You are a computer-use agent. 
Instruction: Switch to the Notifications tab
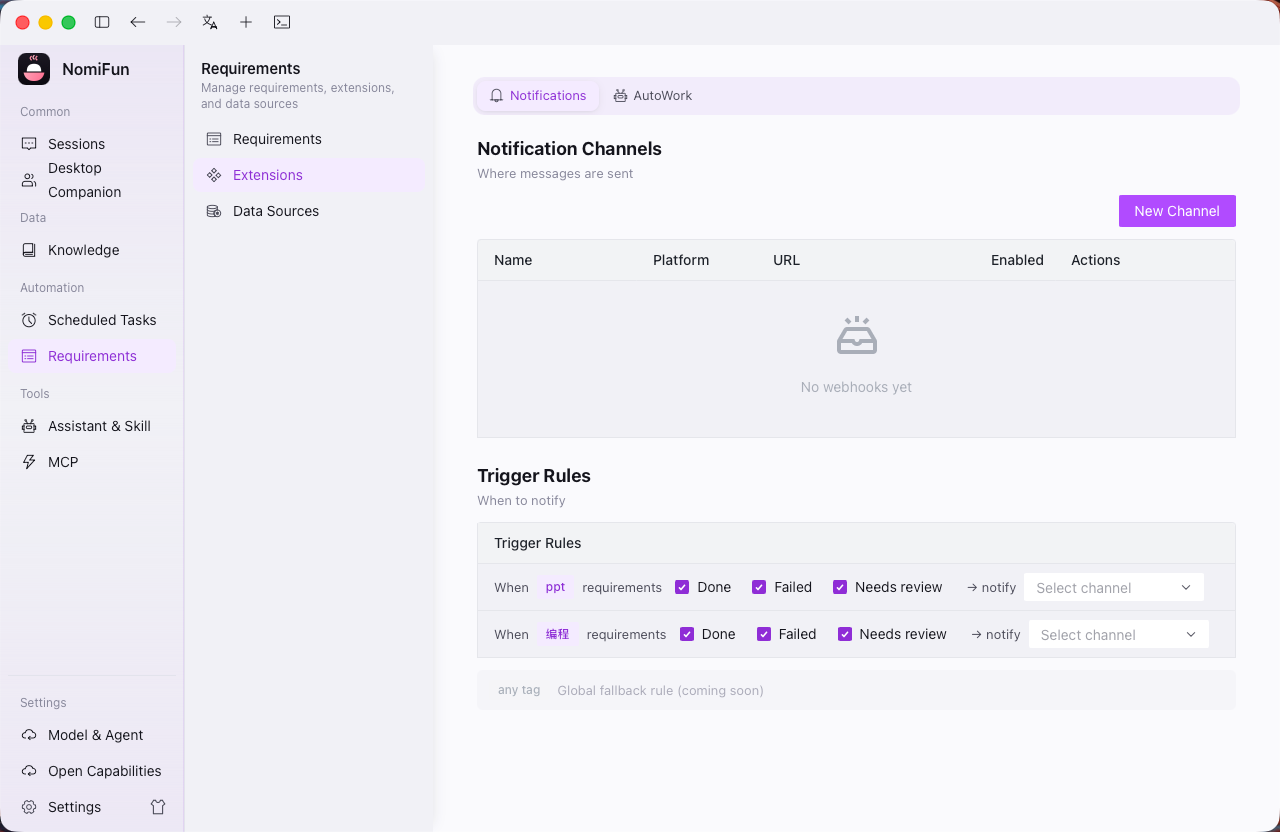pos(538,96)
